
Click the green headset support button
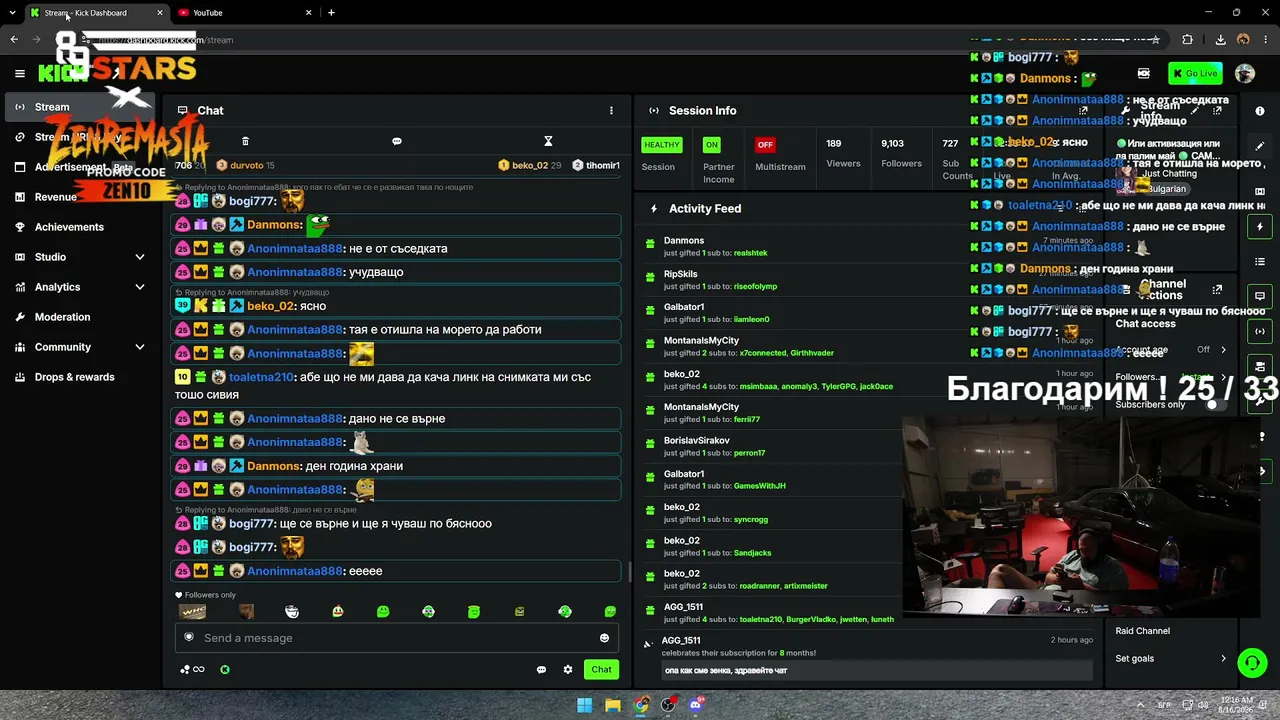coord(1252,662)
